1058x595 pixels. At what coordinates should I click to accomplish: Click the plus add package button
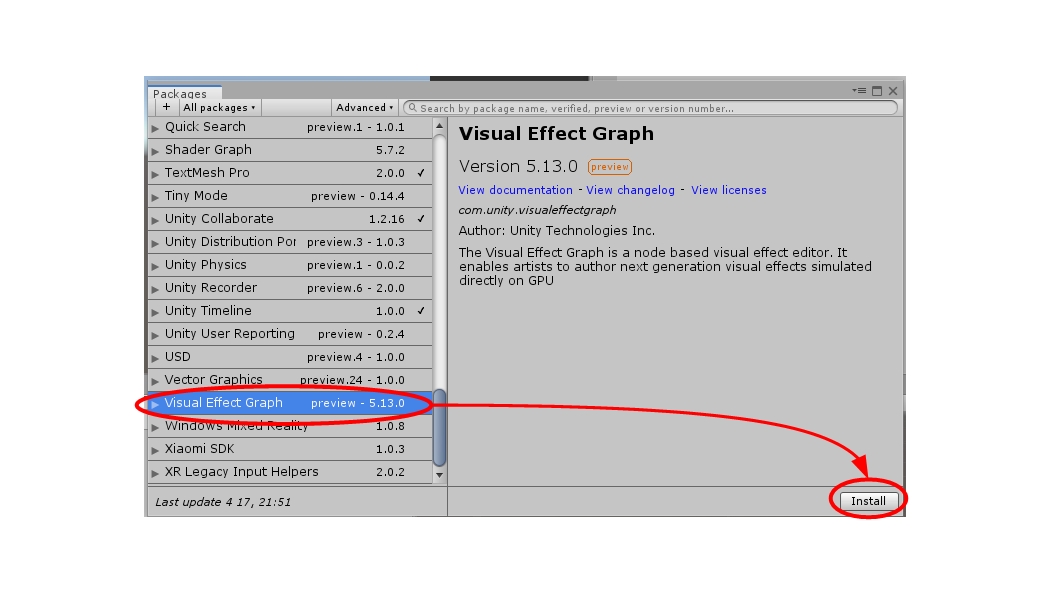[167, 107]
